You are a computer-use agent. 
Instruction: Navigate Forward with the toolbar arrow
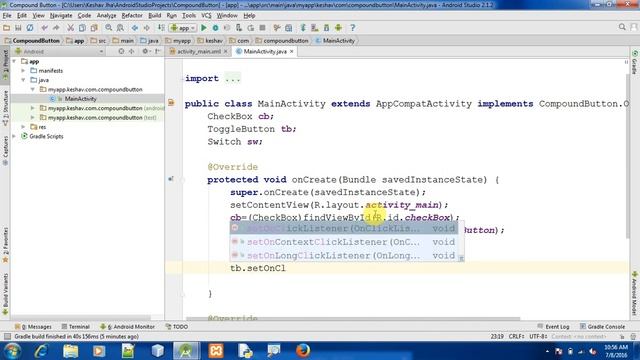coord(147,28)
